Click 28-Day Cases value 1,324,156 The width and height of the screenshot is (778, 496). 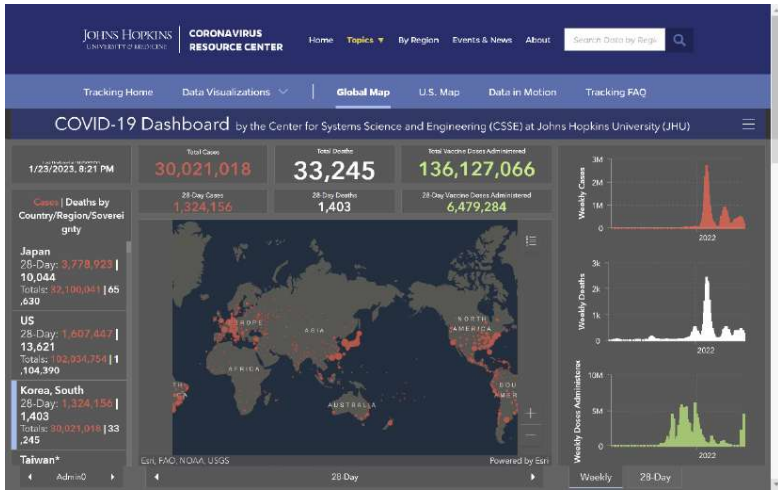point(202,207)
